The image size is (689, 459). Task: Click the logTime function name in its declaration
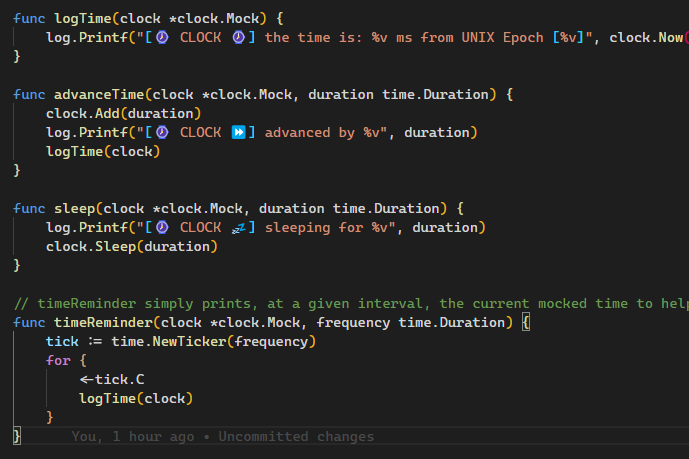click(x=83, y=19)
